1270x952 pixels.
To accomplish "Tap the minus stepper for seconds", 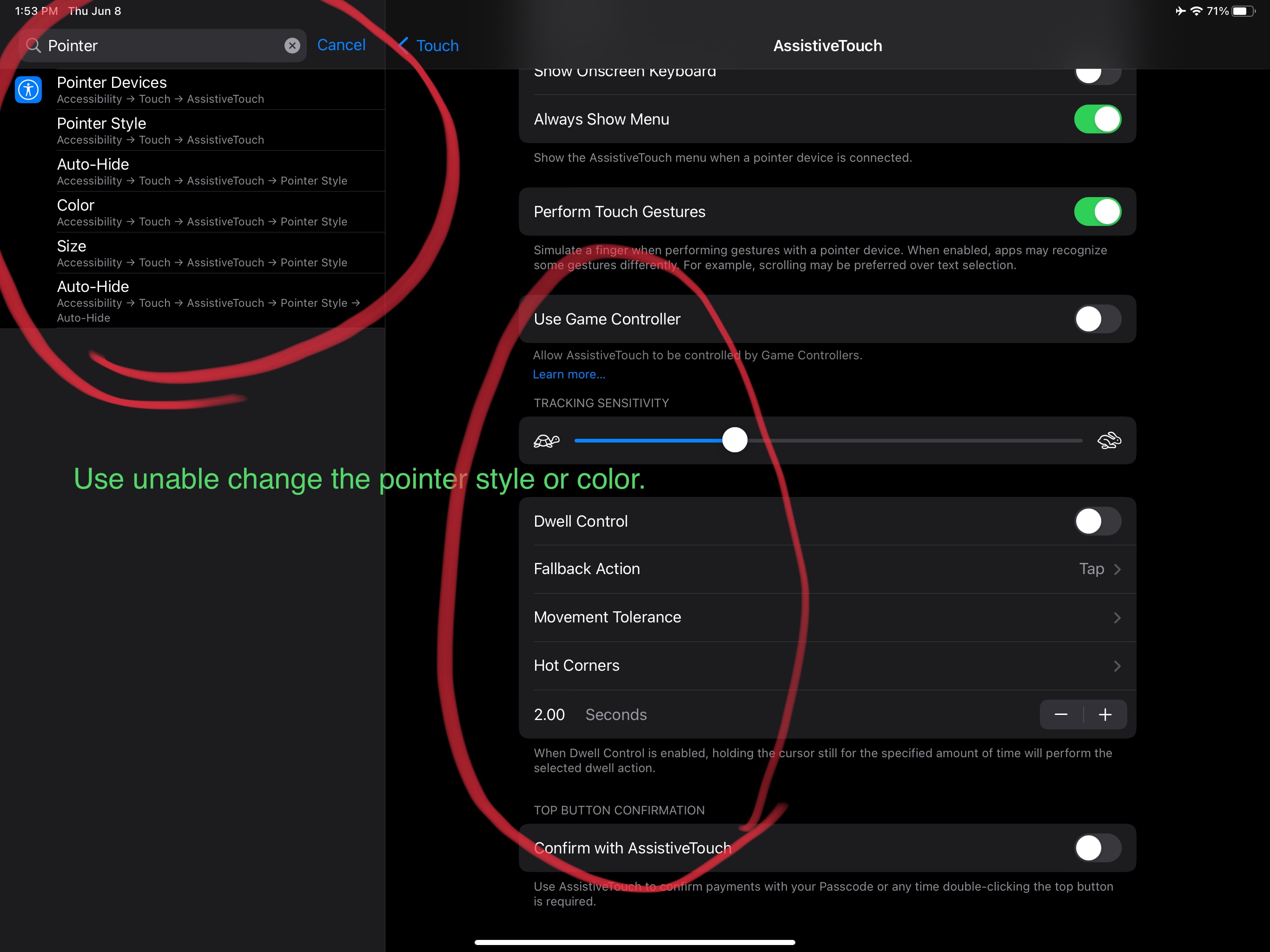I will (1060, 714).
